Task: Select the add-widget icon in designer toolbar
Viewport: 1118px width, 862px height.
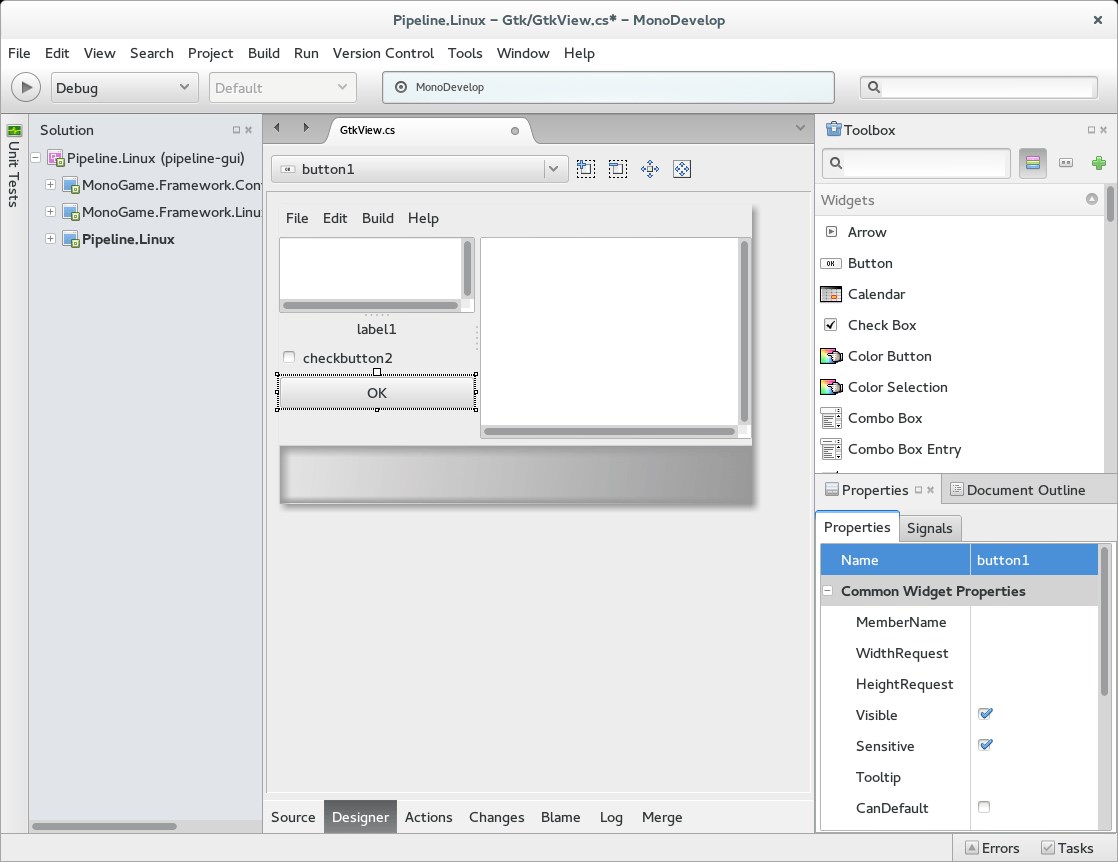Action: pos(586,169)
